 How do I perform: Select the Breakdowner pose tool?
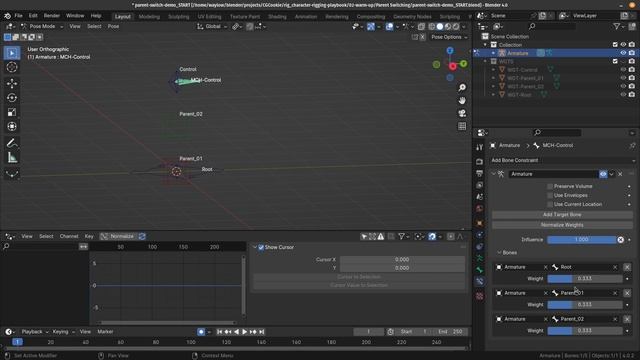click(x=12, y=174)
